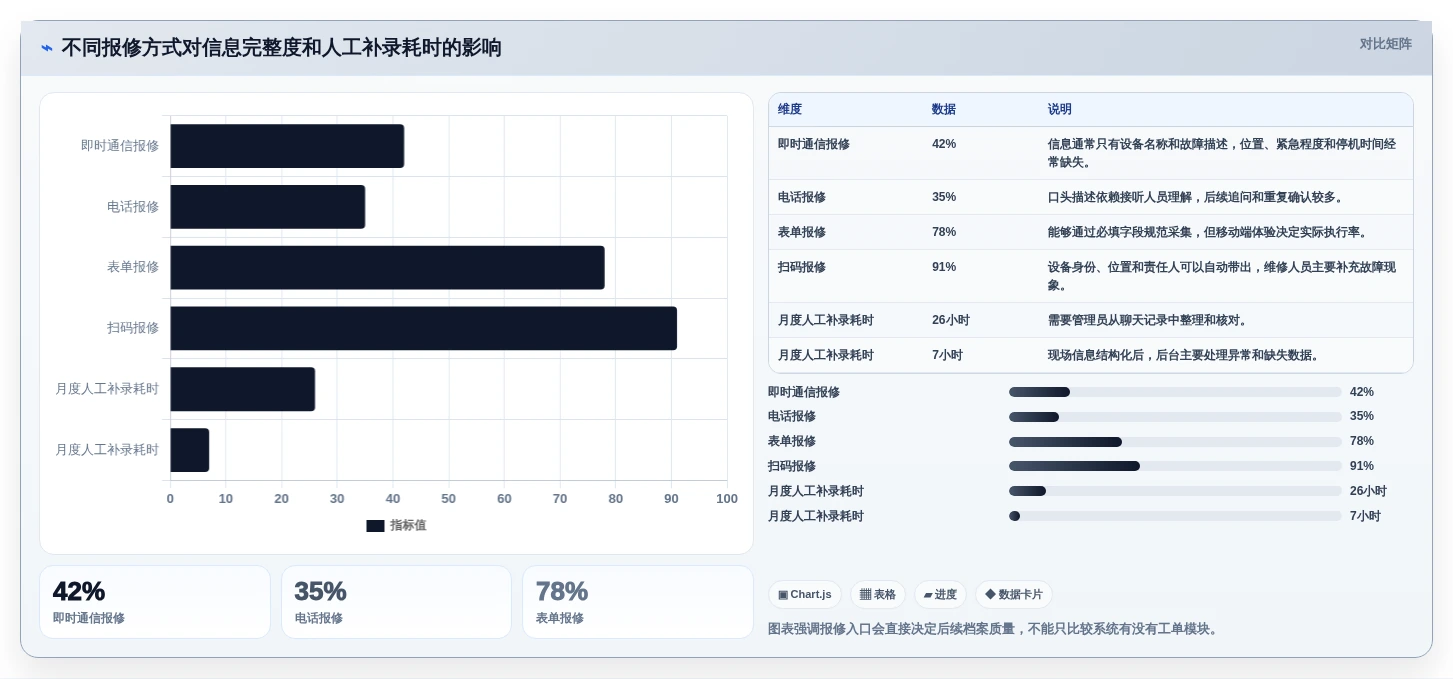The image size is (1453, 679).
Task: Click the 对比矩阵 badge in the header
Action: tap(1386, 44)
